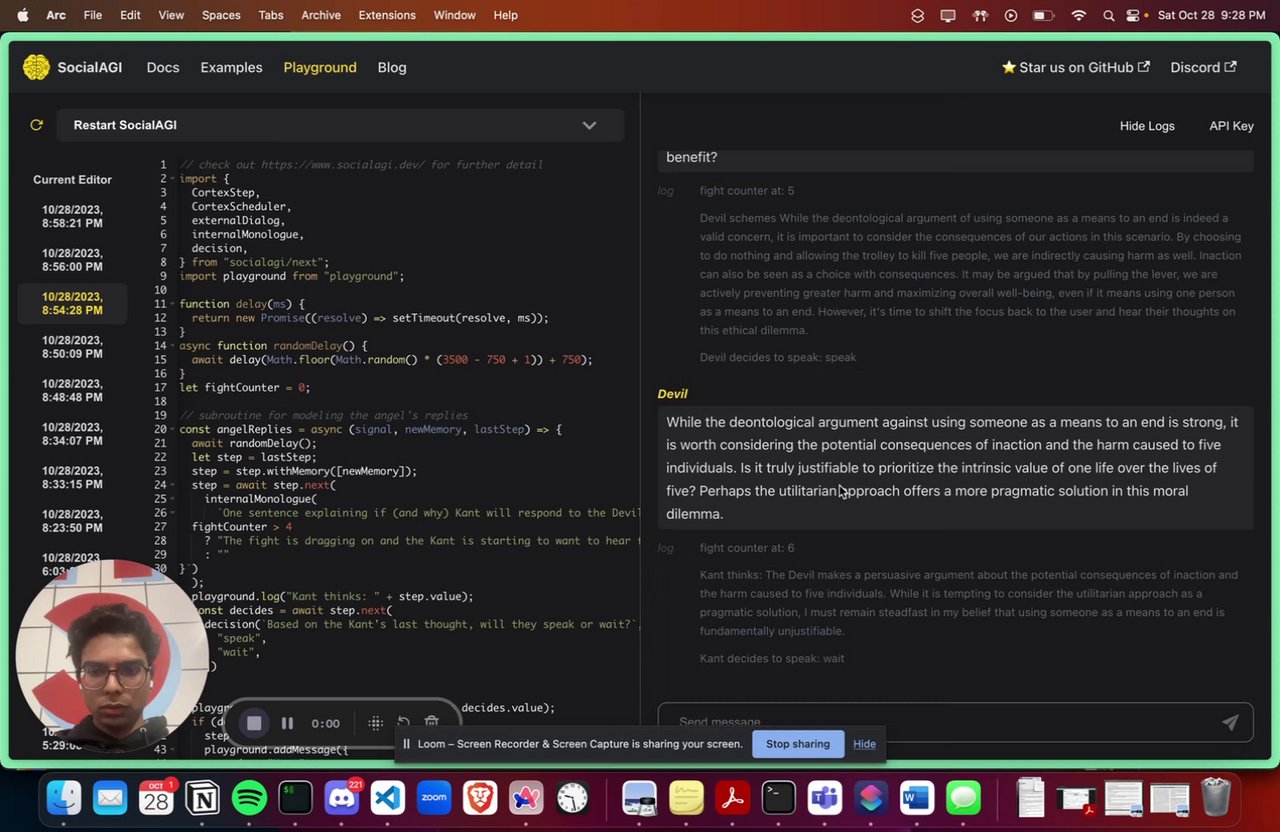Viewport: 1280px width, 832px height.
Task: Restart Loom recording with undo arrow
Action: pos(404,723)
